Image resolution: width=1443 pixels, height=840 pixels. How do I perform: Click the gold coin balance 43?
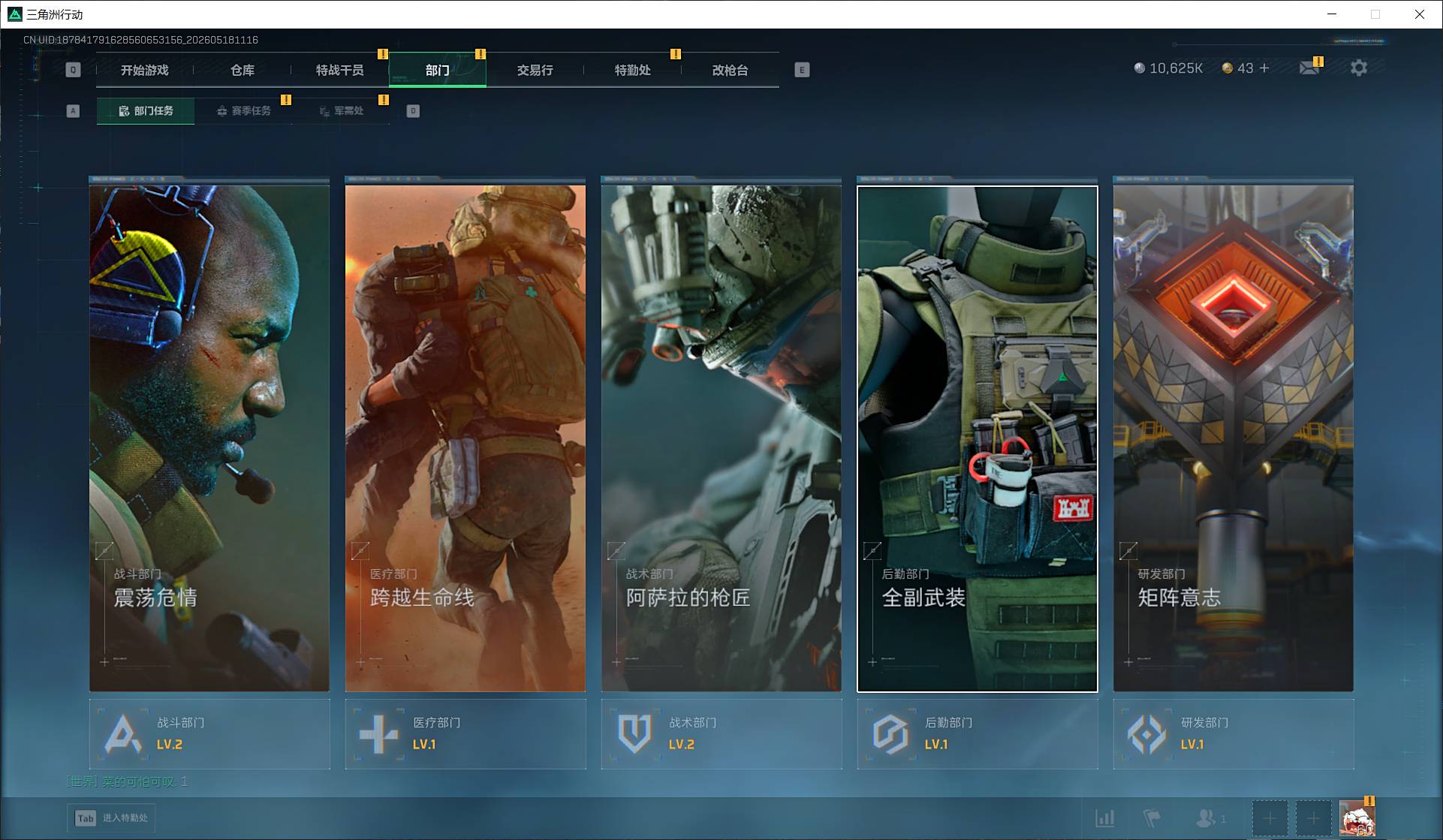1237,68
